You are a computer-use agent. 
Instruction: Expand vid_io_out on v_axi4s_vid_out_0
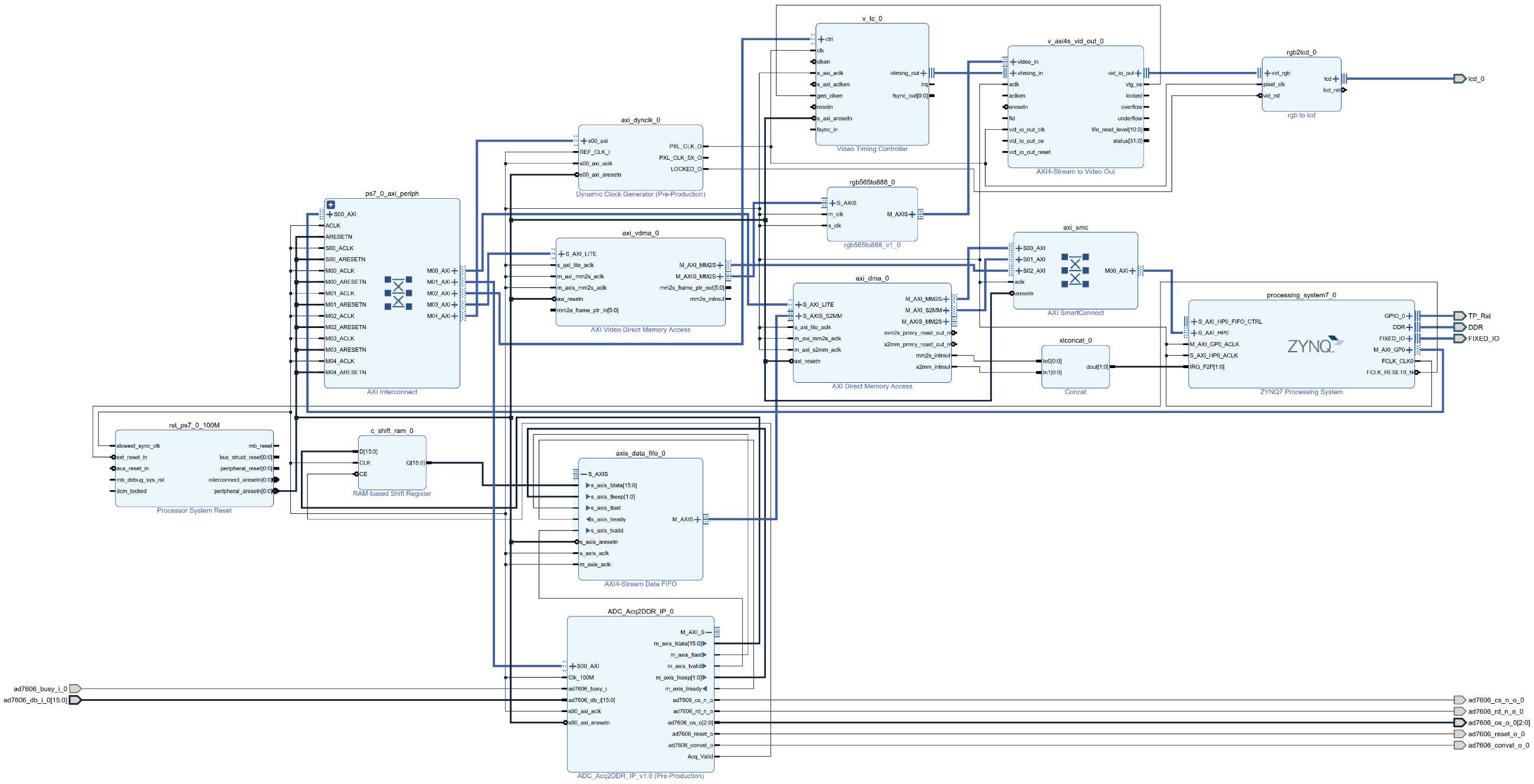click(1138, 73)
